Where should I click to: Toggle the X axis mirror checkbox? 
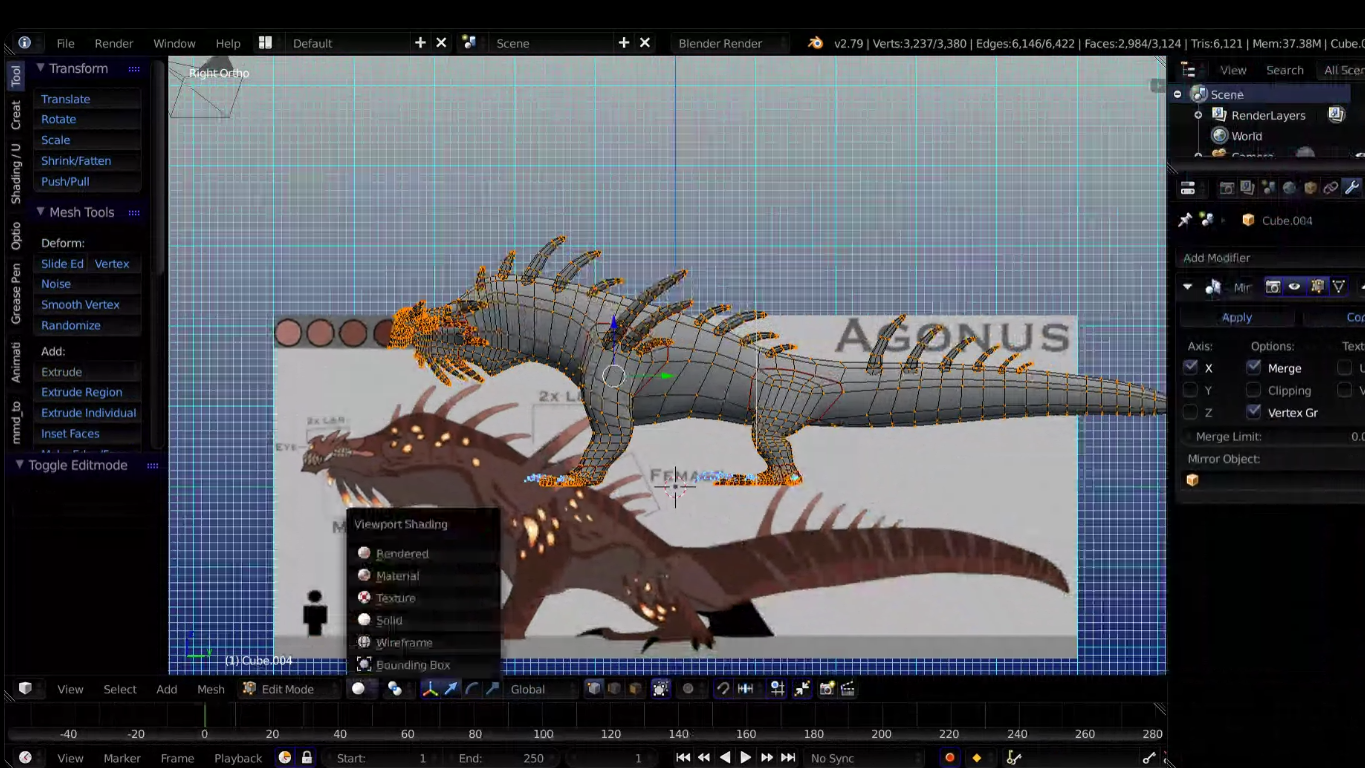(1190, 367)
